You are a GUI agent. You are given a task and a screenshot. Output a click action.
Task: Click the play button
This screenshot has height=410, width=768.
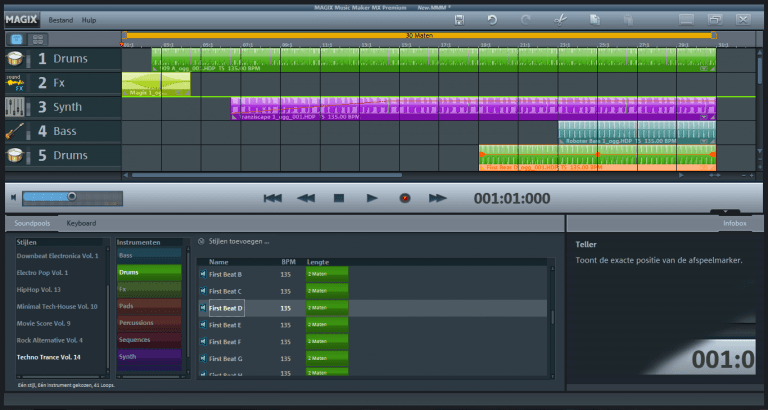click(372, 198)
